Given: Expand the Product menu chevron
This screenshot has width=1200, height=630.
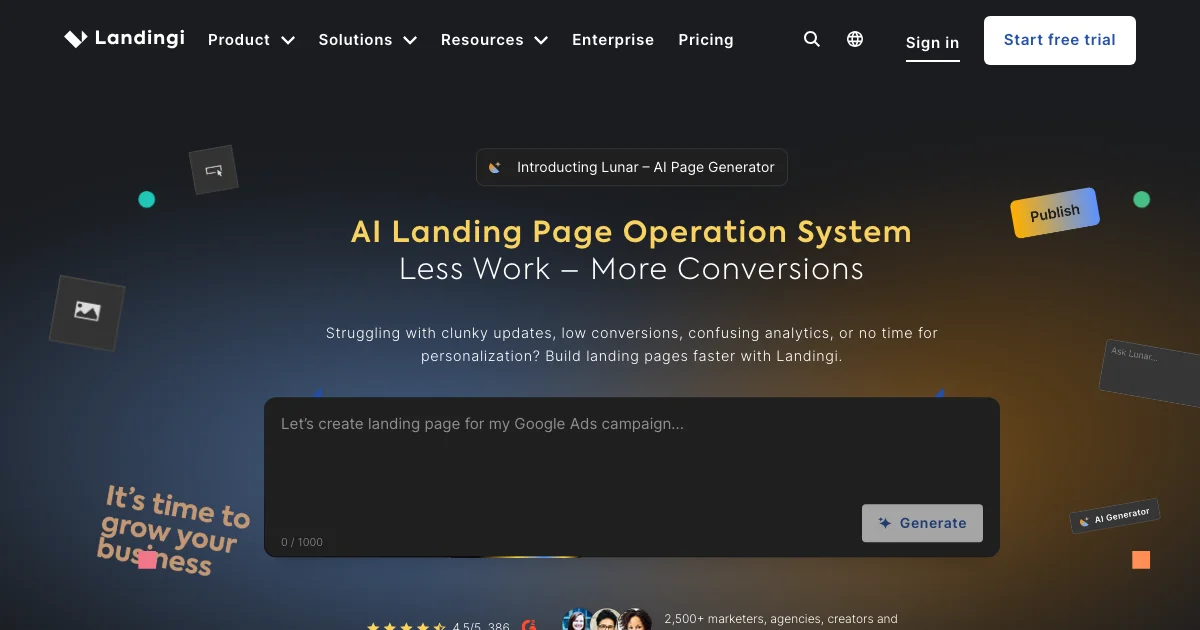Looking at the screenshot, I should click(x=288, y=40).
